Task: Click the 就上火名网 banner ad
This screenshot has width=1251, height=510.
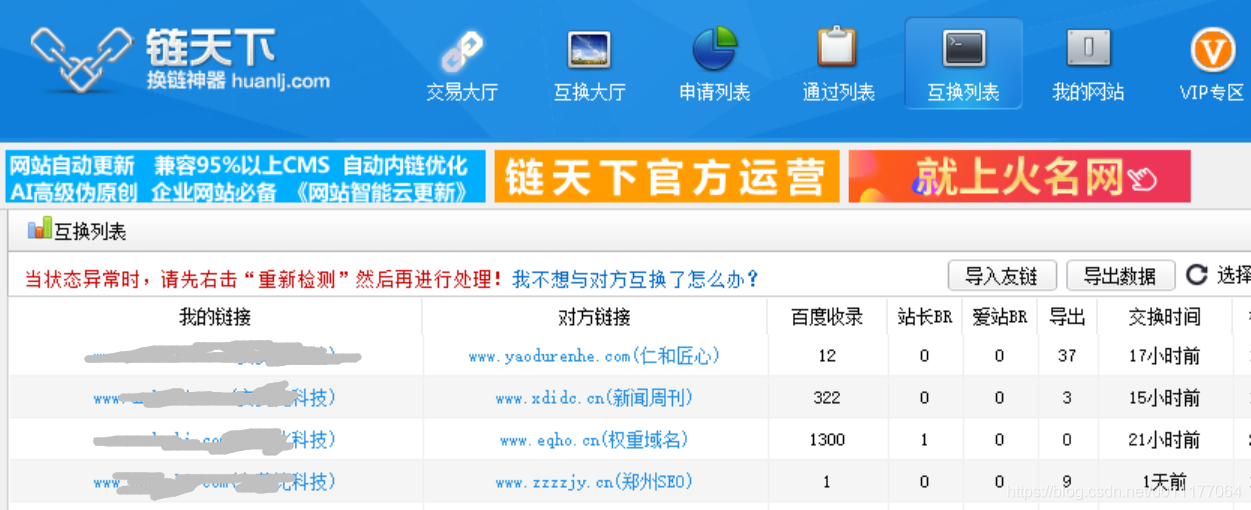Action: (1019, 177)
